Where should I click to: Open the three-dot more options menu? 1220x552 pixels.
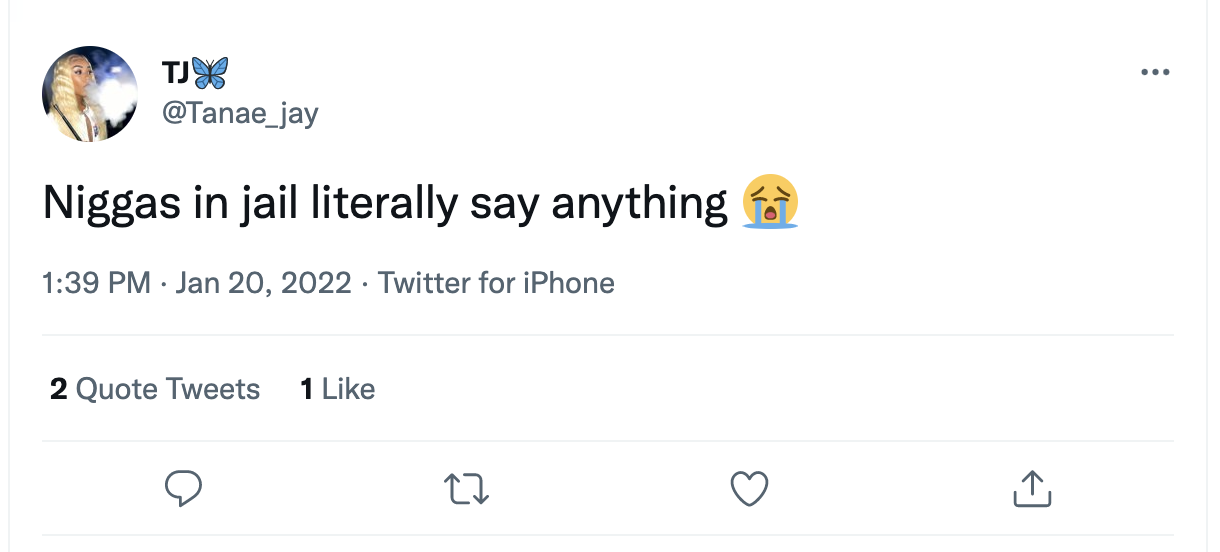1154,72
